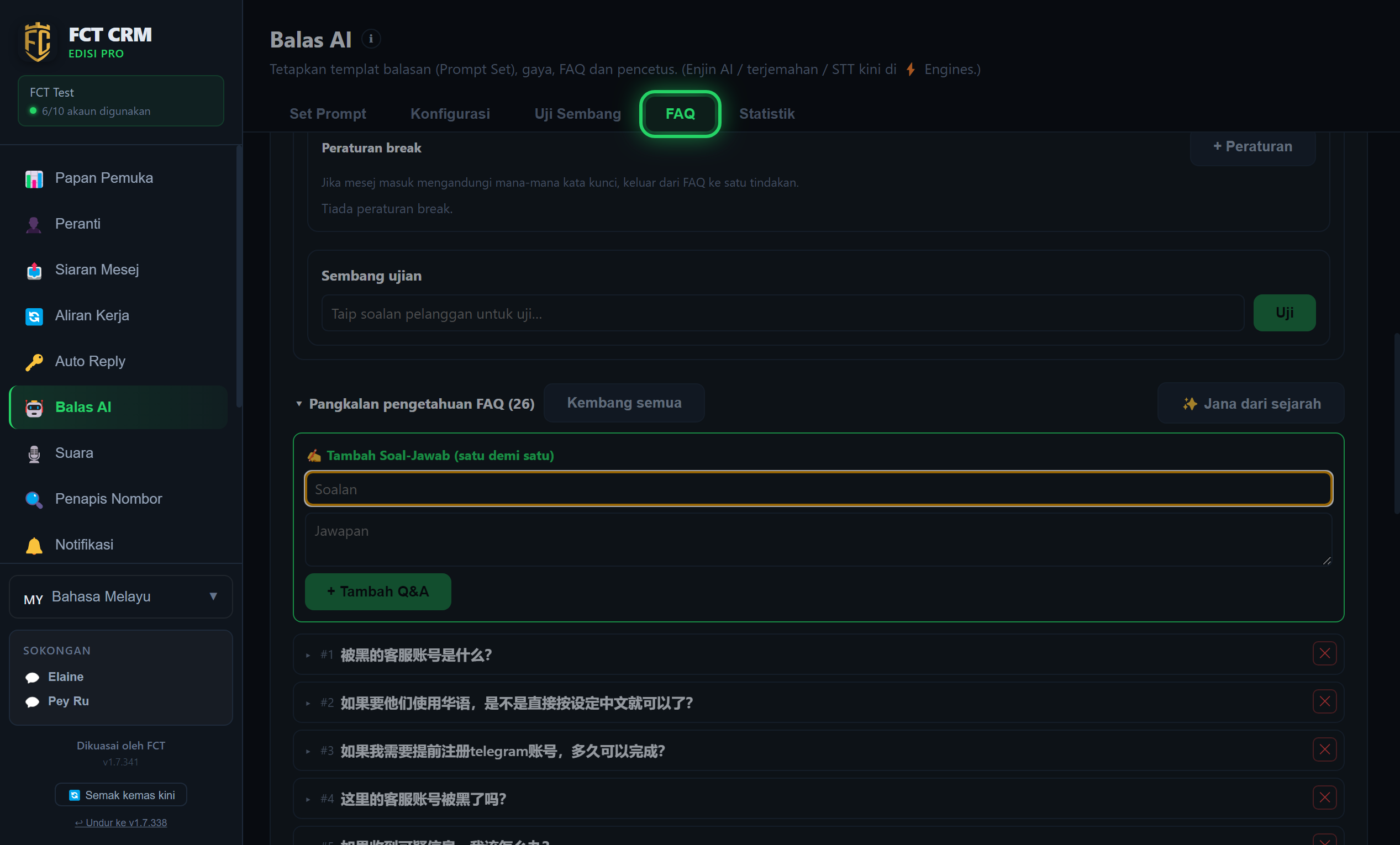1400x845 pixels.
Task: Focus the Jawapan text area
Action: coord(818,540)
